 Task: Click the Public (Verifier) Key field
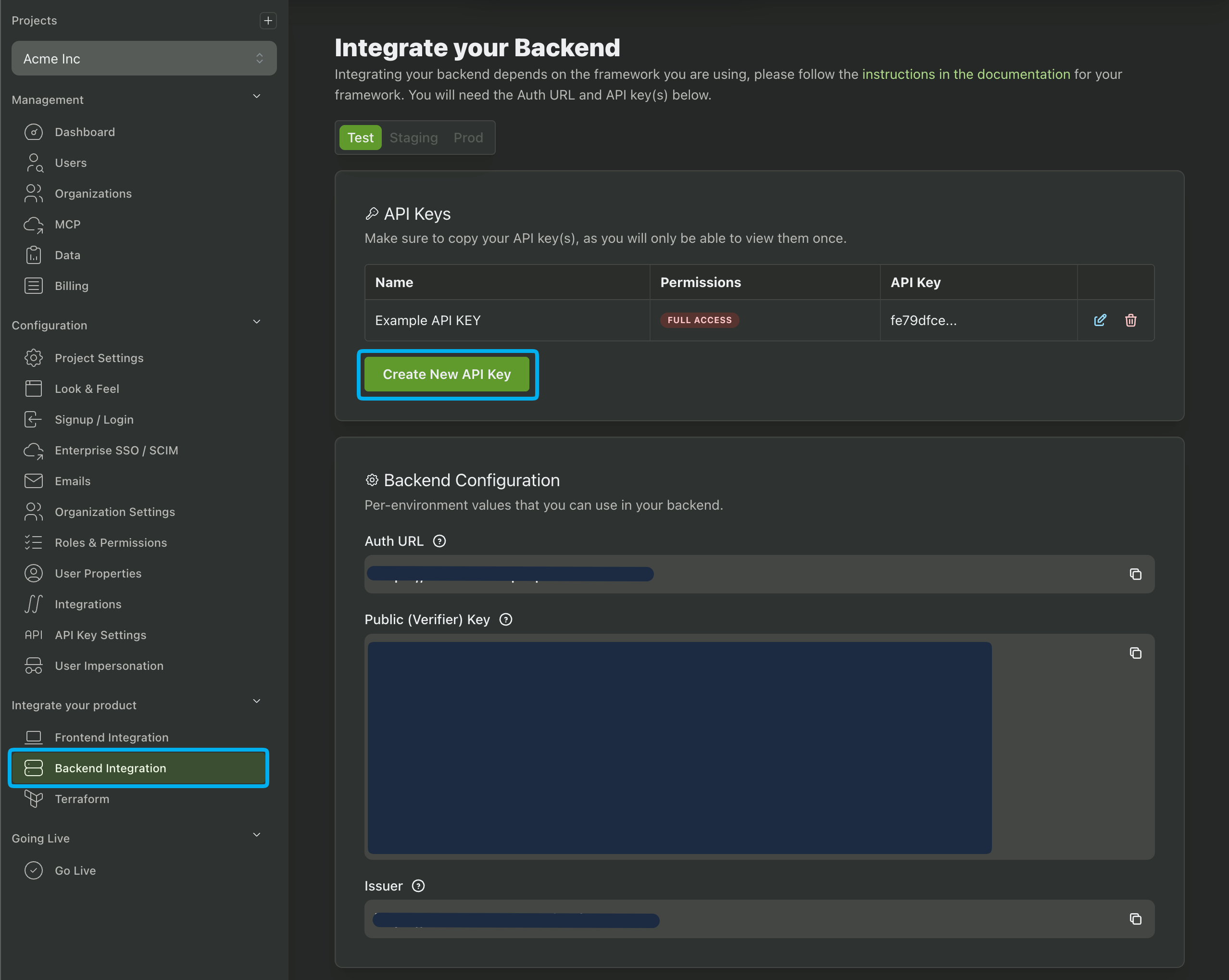759,747
